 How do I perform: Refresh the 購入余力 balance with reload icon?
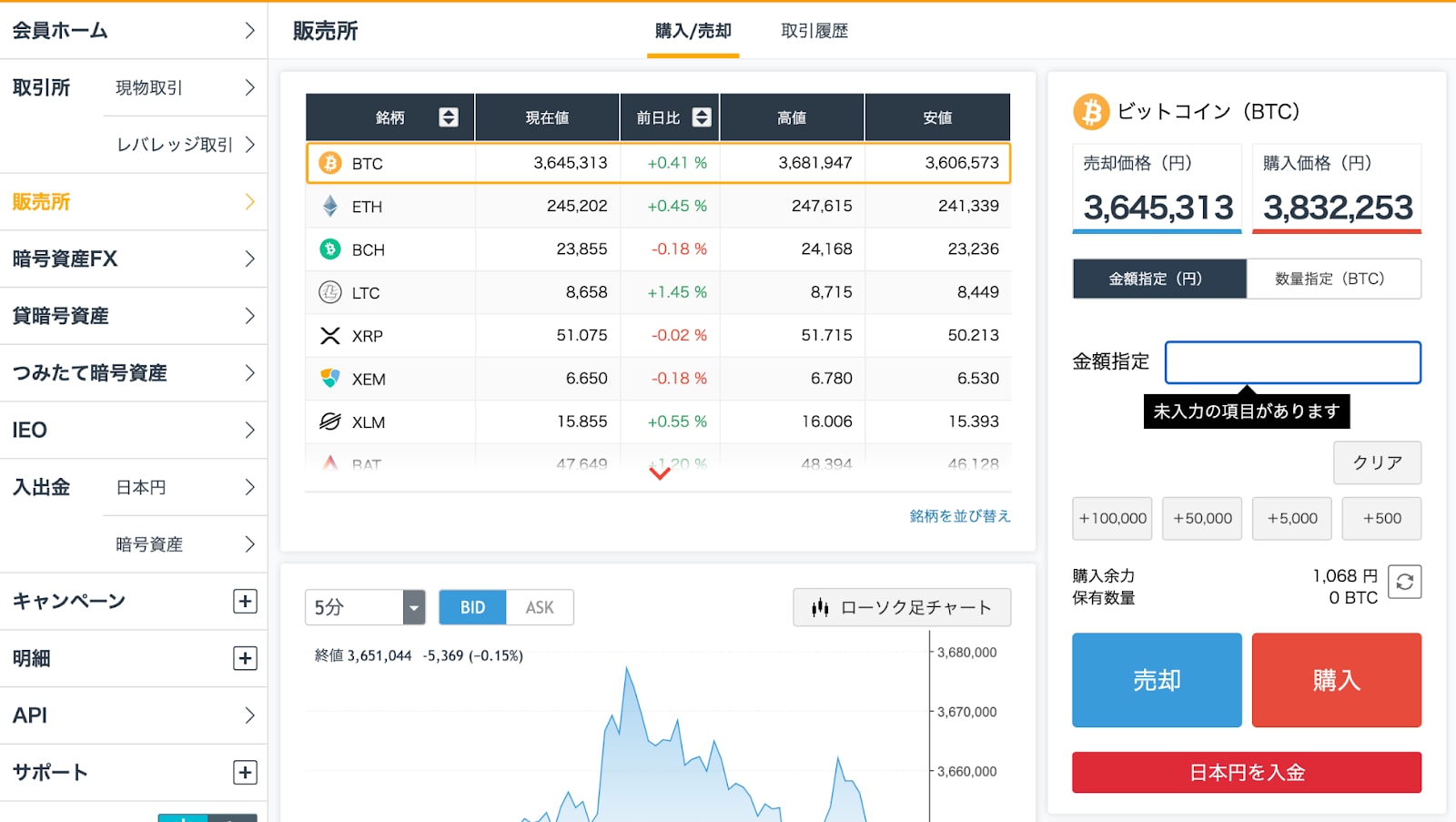[x=1405, y=582]
